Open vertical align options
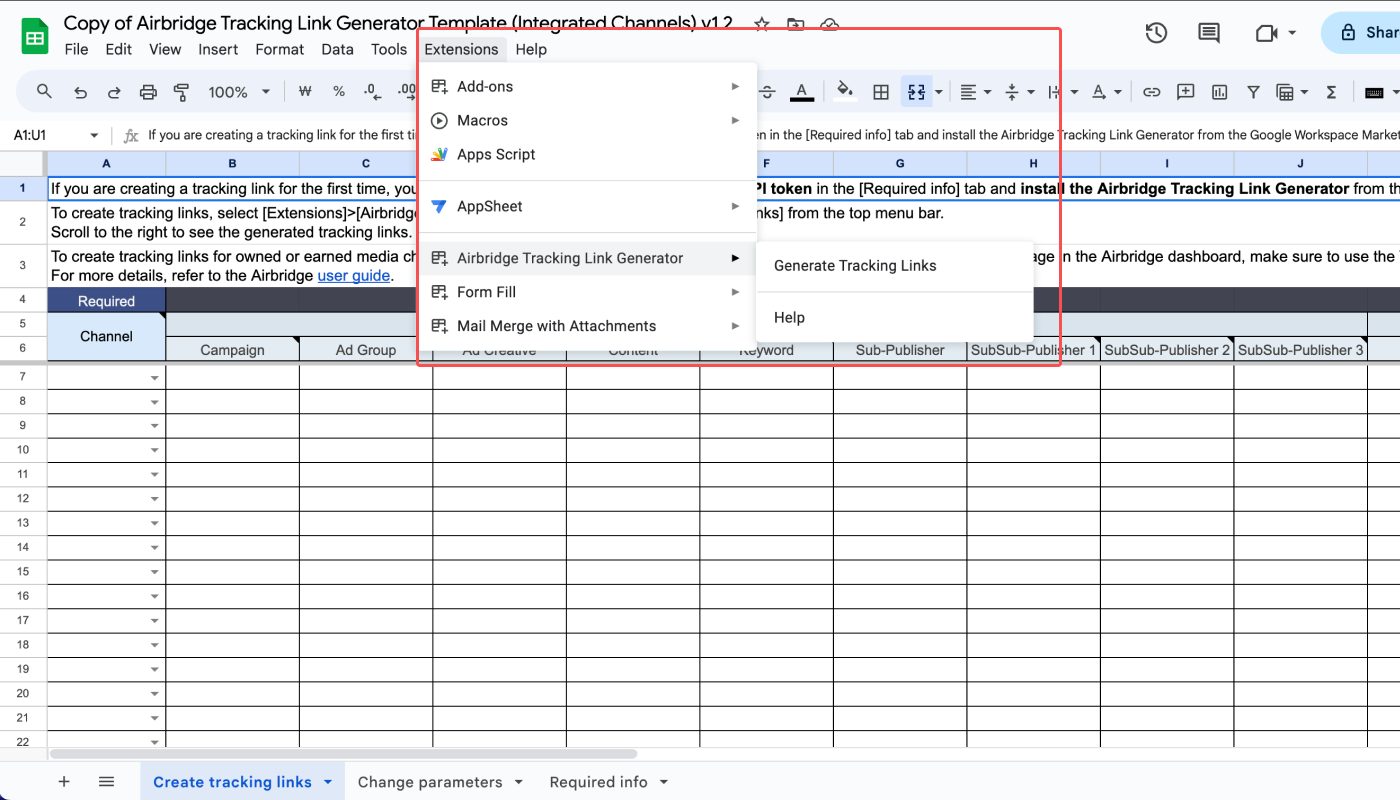 click(x=1018, y=92)
